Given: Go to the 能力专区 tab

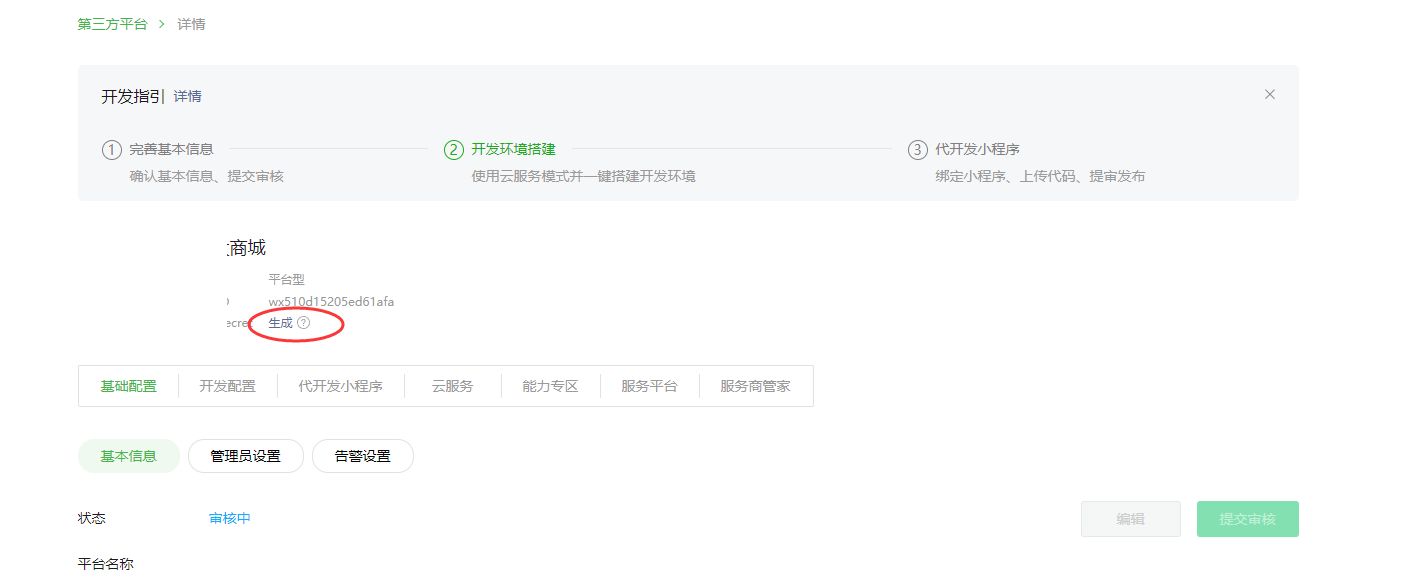Looking at the screenshot, I should (550, 386).
